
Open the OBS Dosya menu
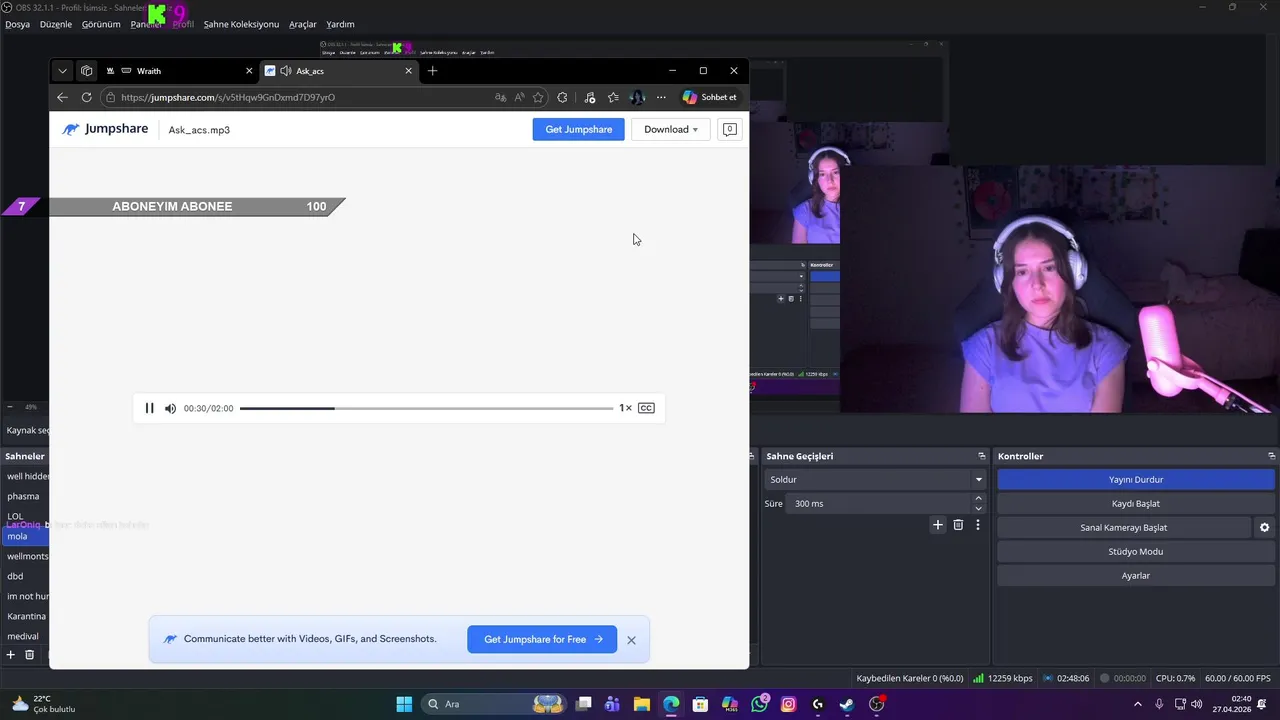tap(17, 24)
